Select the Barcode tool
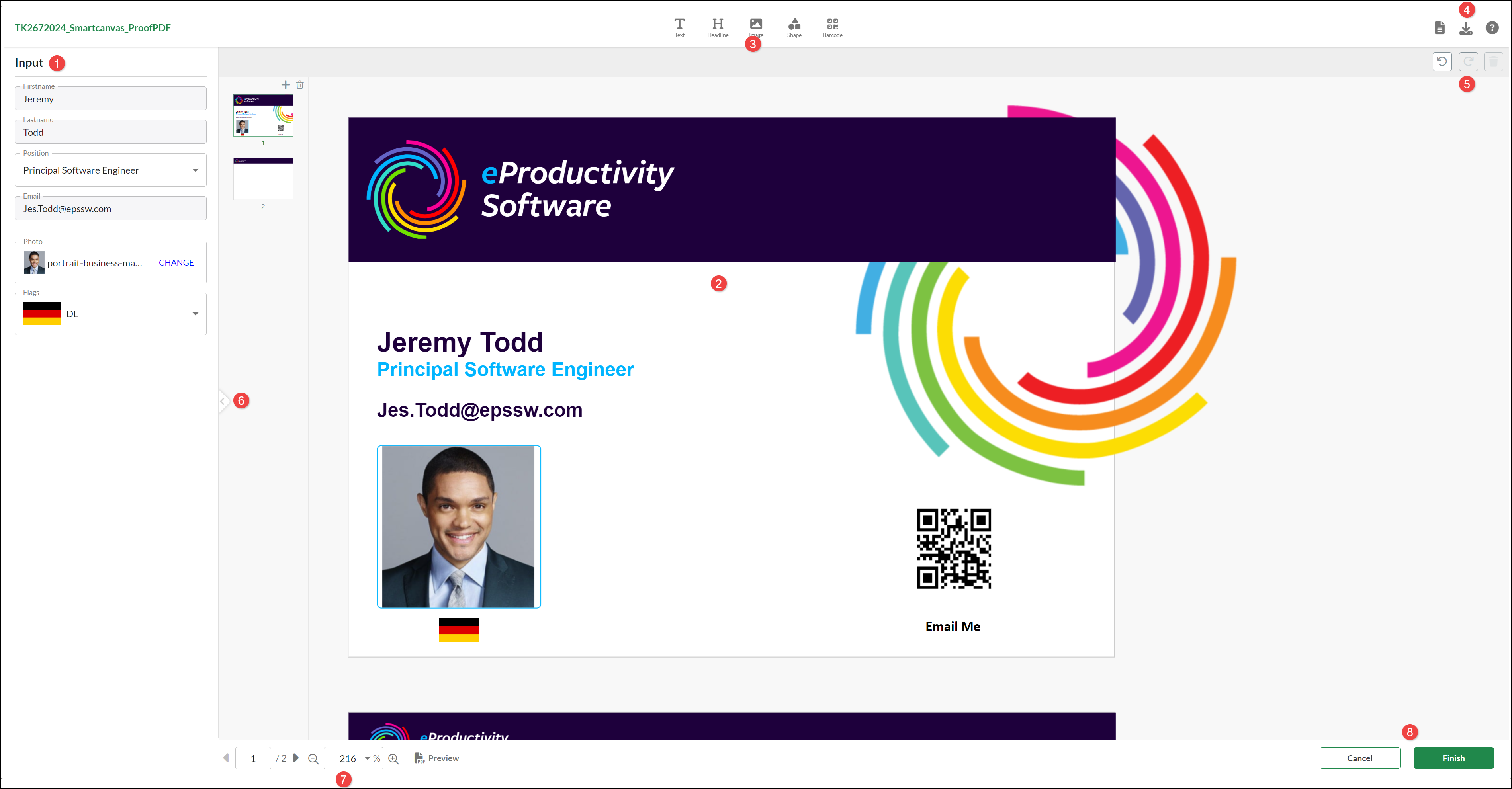Screen dimensions: 1512x789 (x=832, y=27)
